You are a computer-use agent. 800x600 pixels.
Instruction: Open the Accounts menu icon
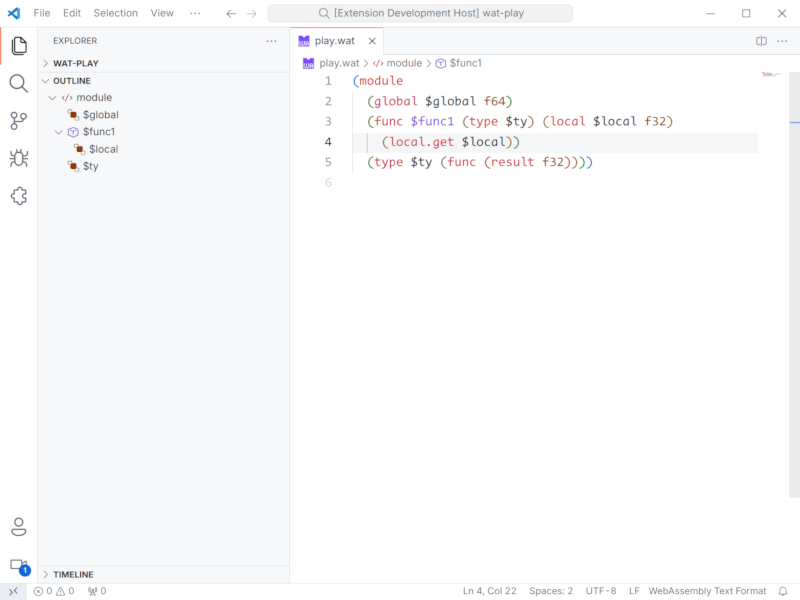pos(18,527)
